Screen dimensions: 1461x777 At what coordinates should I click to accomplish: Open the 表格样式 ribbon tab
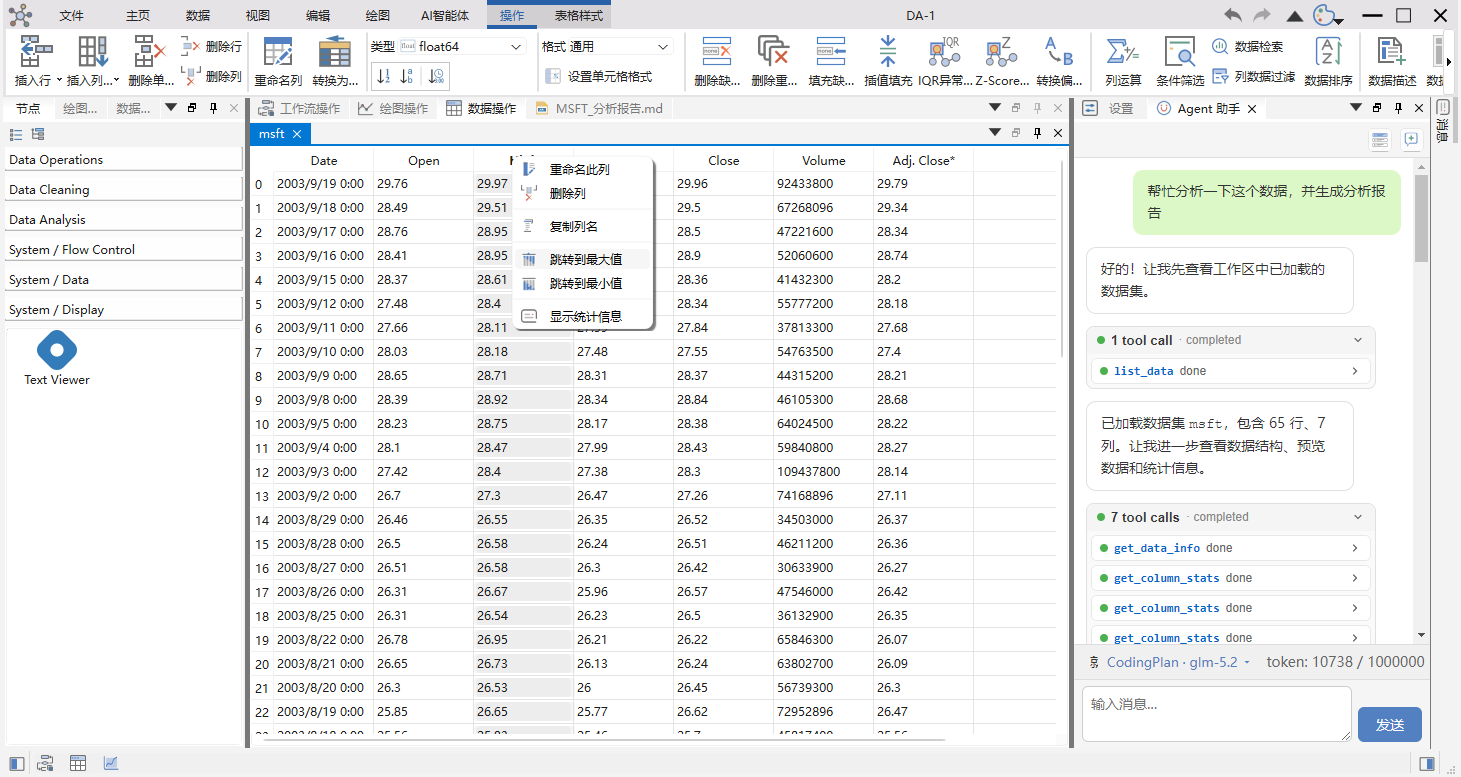pyautogui.click(x=578, y=15)
